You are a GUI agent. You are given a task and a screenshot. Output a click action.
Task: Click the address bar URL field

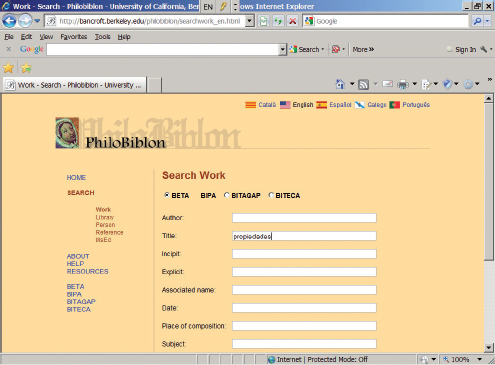click(149, 21)
